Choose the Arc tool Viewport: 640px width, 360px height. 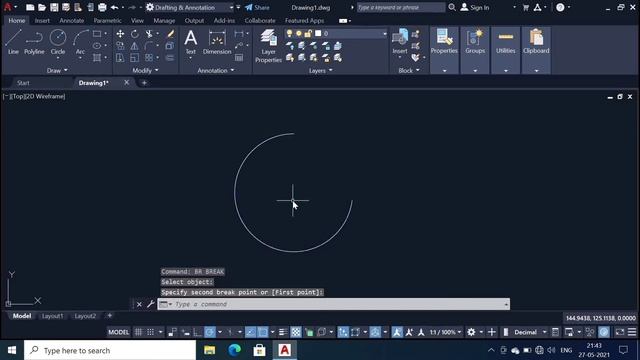tap(80, 42)
